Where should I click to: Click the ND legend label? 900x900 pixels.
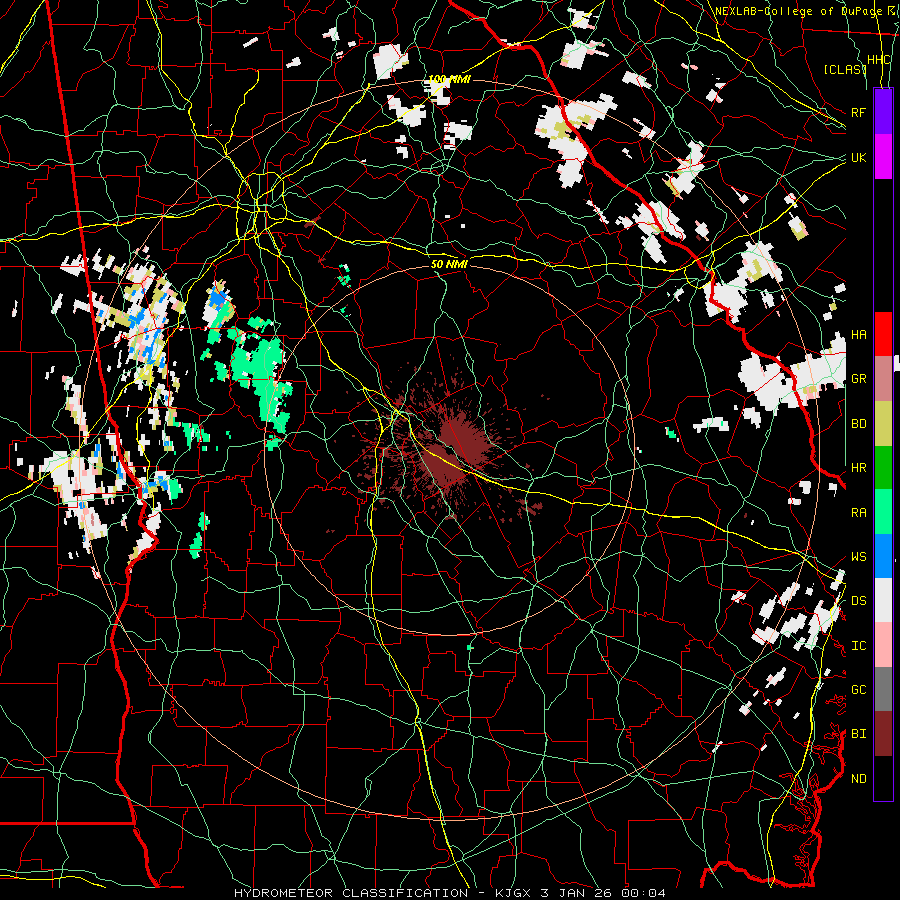[858, 779]
